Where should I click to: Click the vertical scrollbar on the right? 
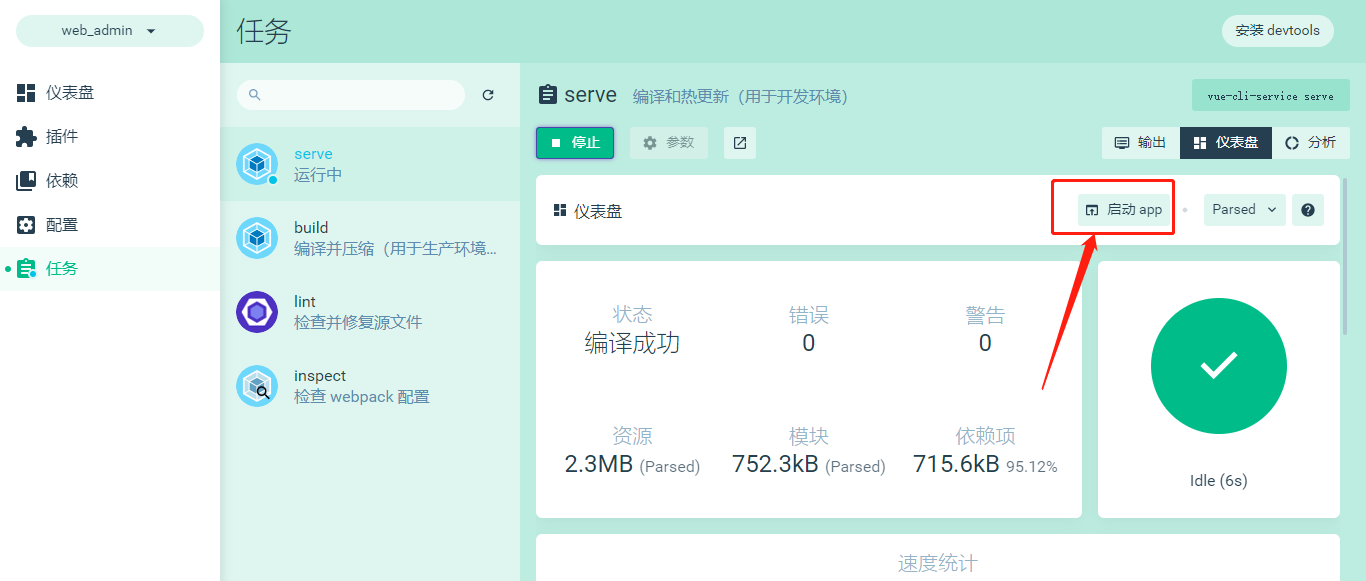point(1346,256)
